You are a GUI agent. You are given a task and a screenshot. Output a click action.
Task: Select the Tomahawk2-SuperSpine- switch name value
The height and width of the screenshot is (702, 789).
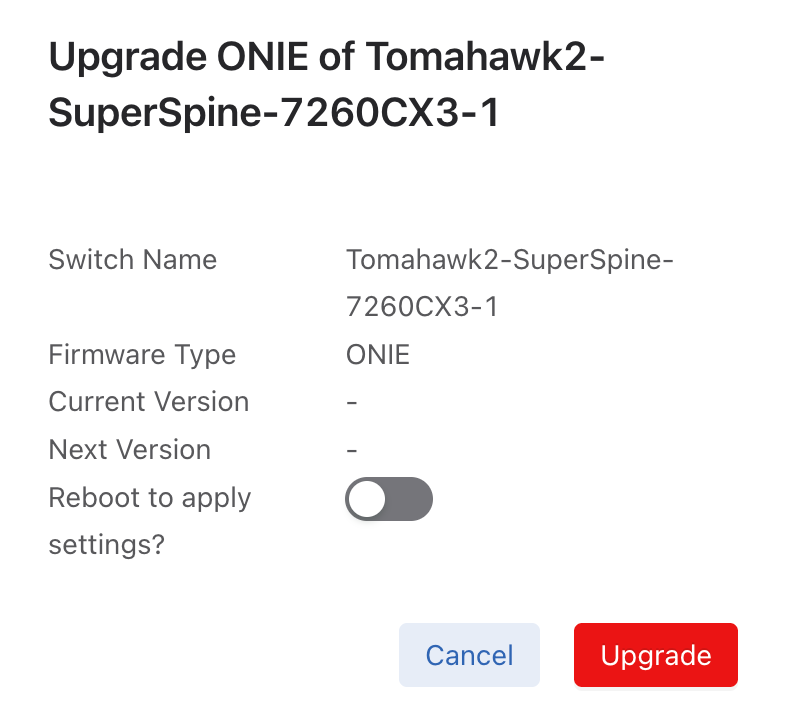(510, 260)
